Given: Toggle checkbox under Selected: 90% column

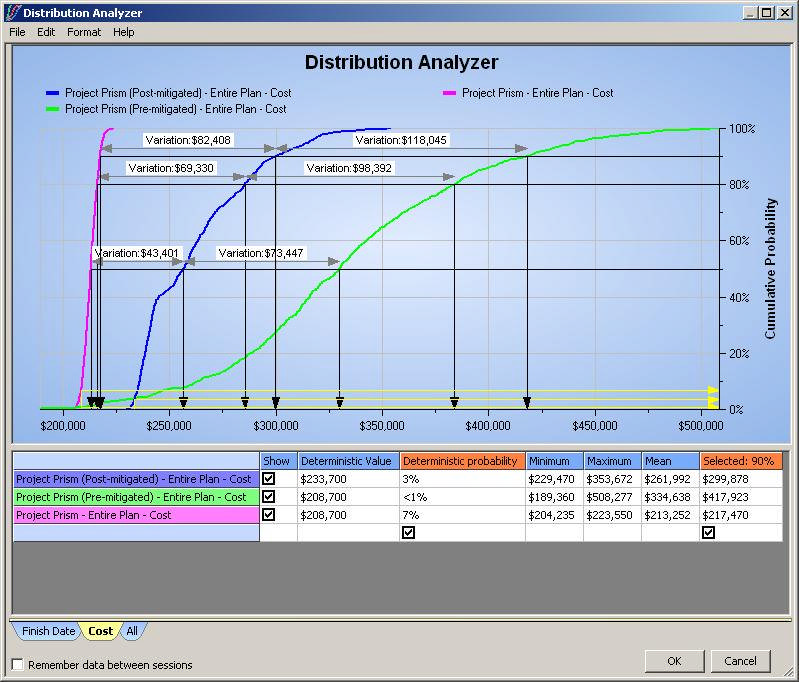Looking at the screenshot, I should click(708, 533).
